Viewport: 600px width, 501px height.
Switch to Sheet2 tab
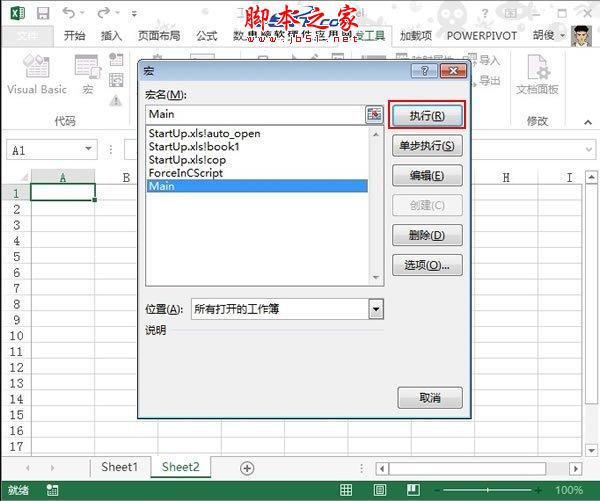point(181,467)
